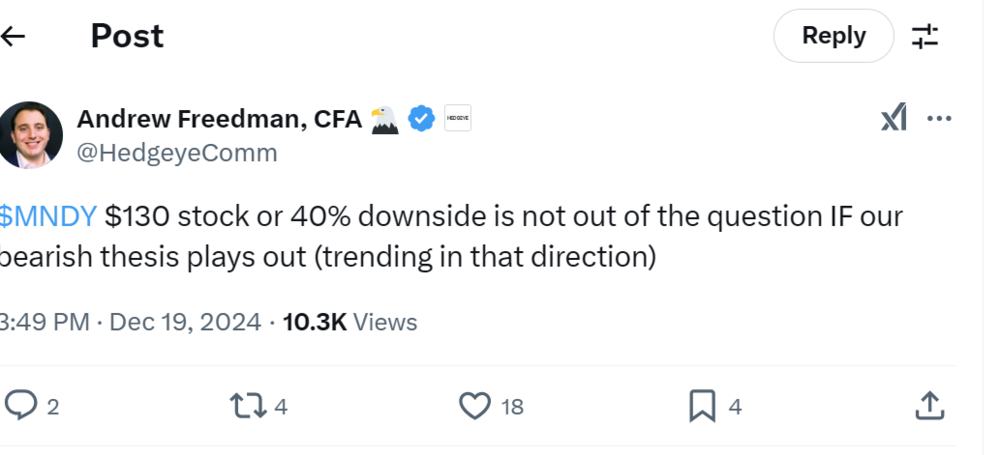Click the Dec 19, 2024 timestamp
This screenshot has width=1000, height=455.
pos(186,322)
